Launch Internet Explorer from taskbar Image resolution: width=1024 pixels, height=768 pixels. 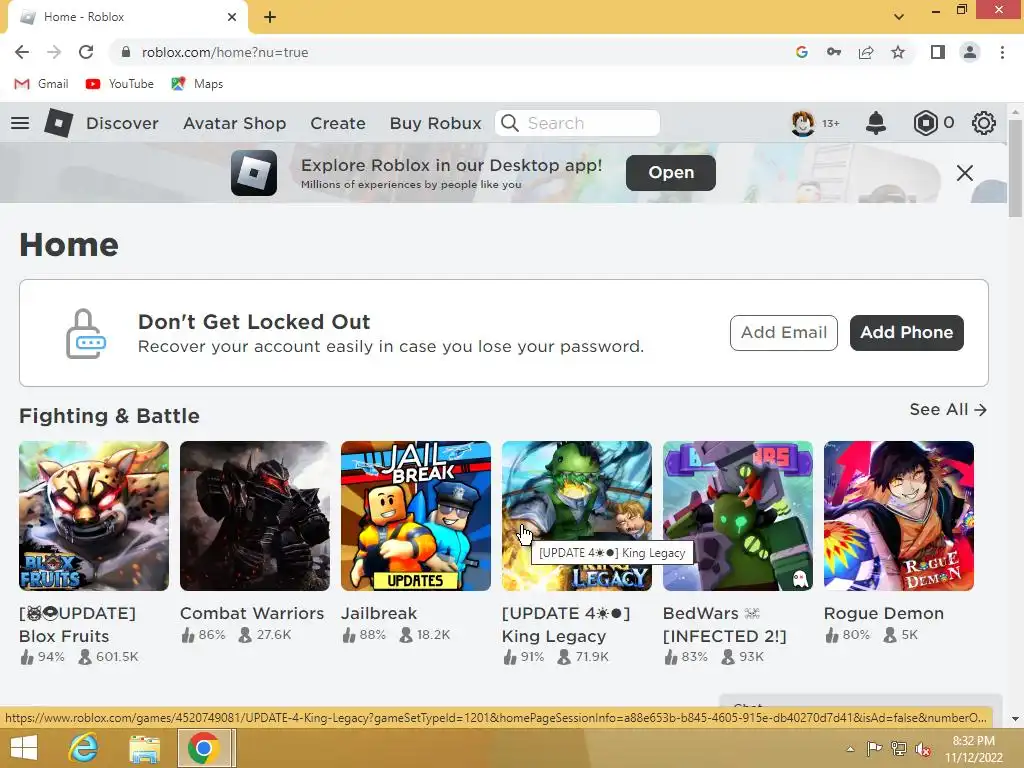pyautogui.click(x=84, y=748)
